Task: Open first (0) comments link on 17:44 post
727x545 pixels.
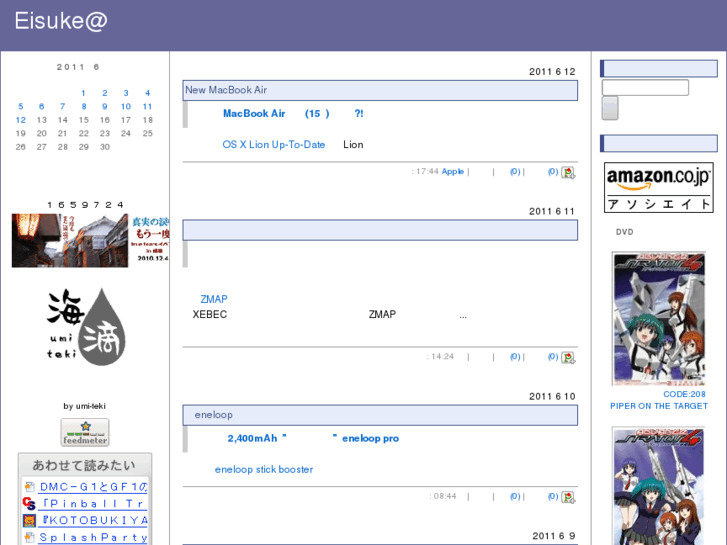Action: tap(515, 172)
